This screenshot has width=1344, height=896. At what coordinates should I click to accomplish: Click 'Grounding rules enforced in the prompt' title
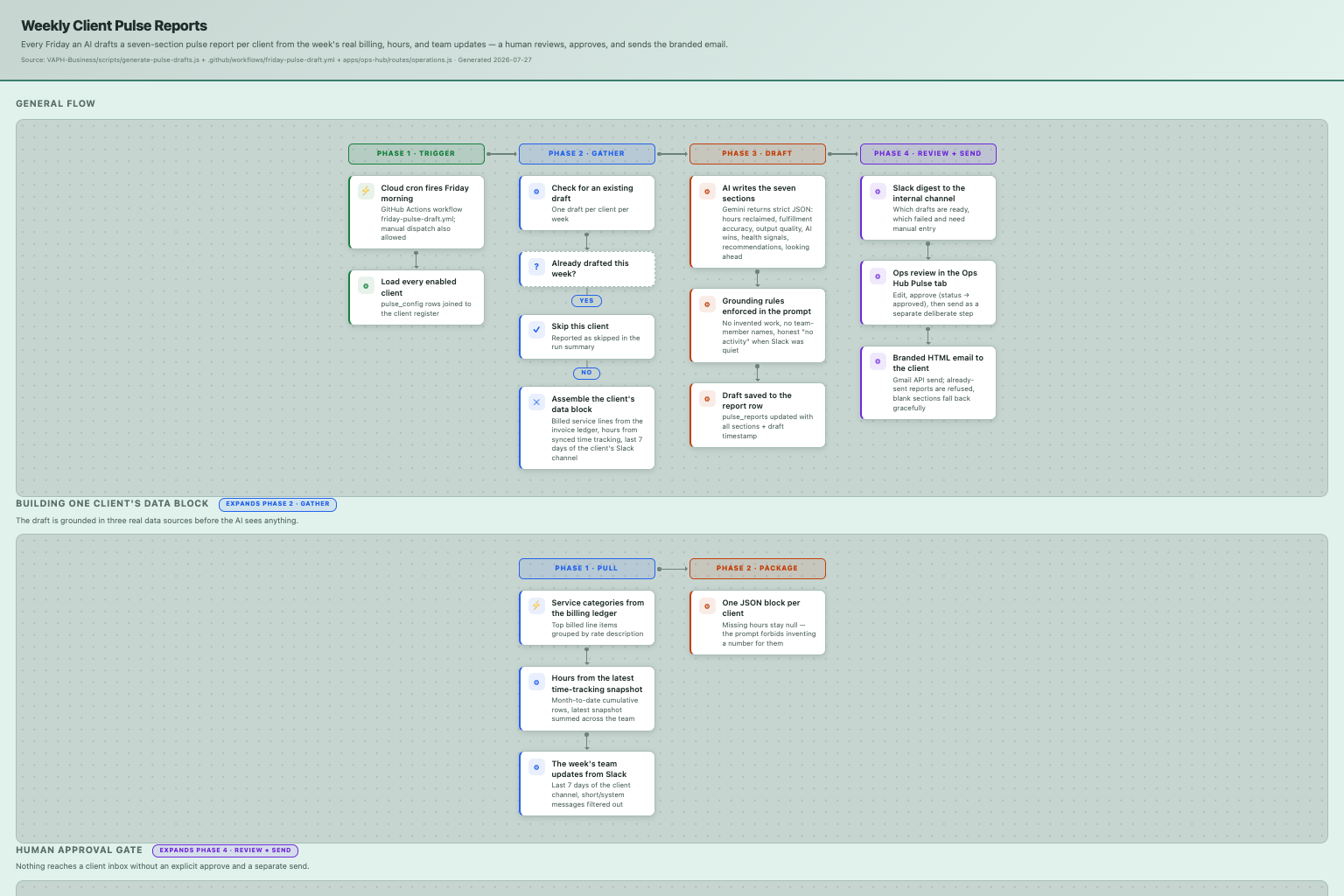pos(766,306)
